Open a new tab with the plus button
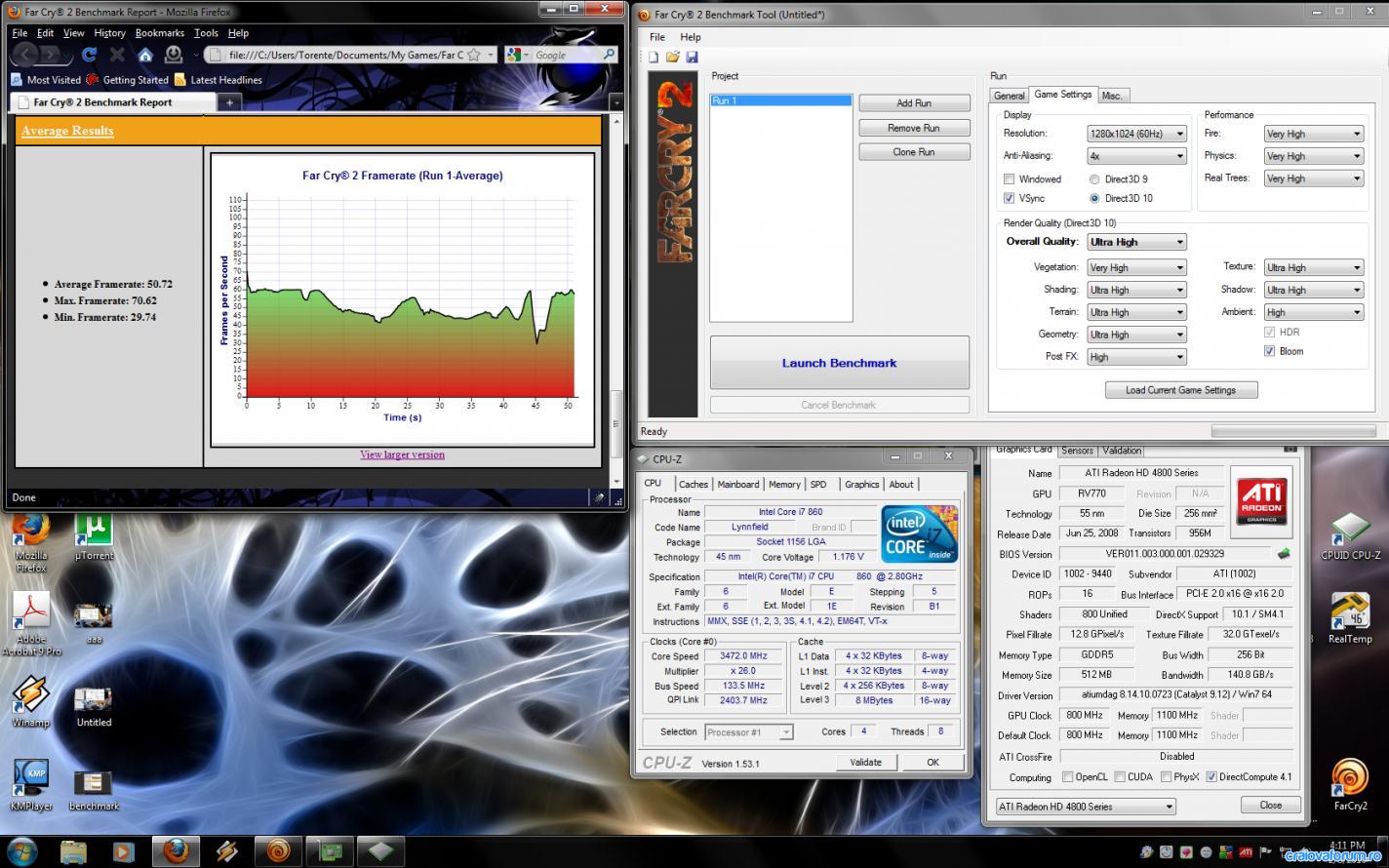This screenshot has height=868, width=1389. (229, 101)
